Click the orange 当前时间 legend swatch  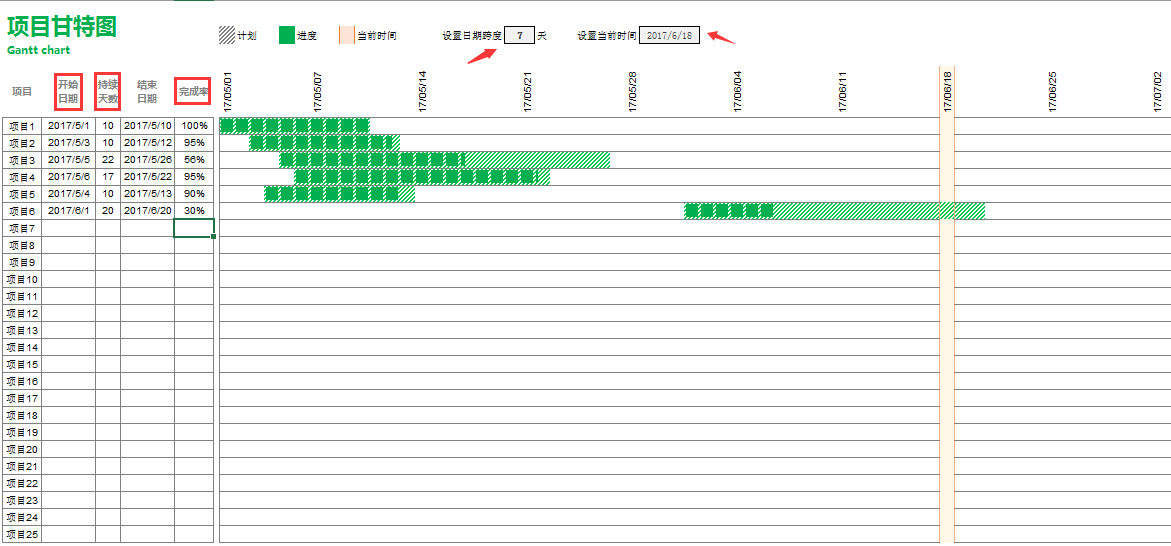(x=347, y=35)
